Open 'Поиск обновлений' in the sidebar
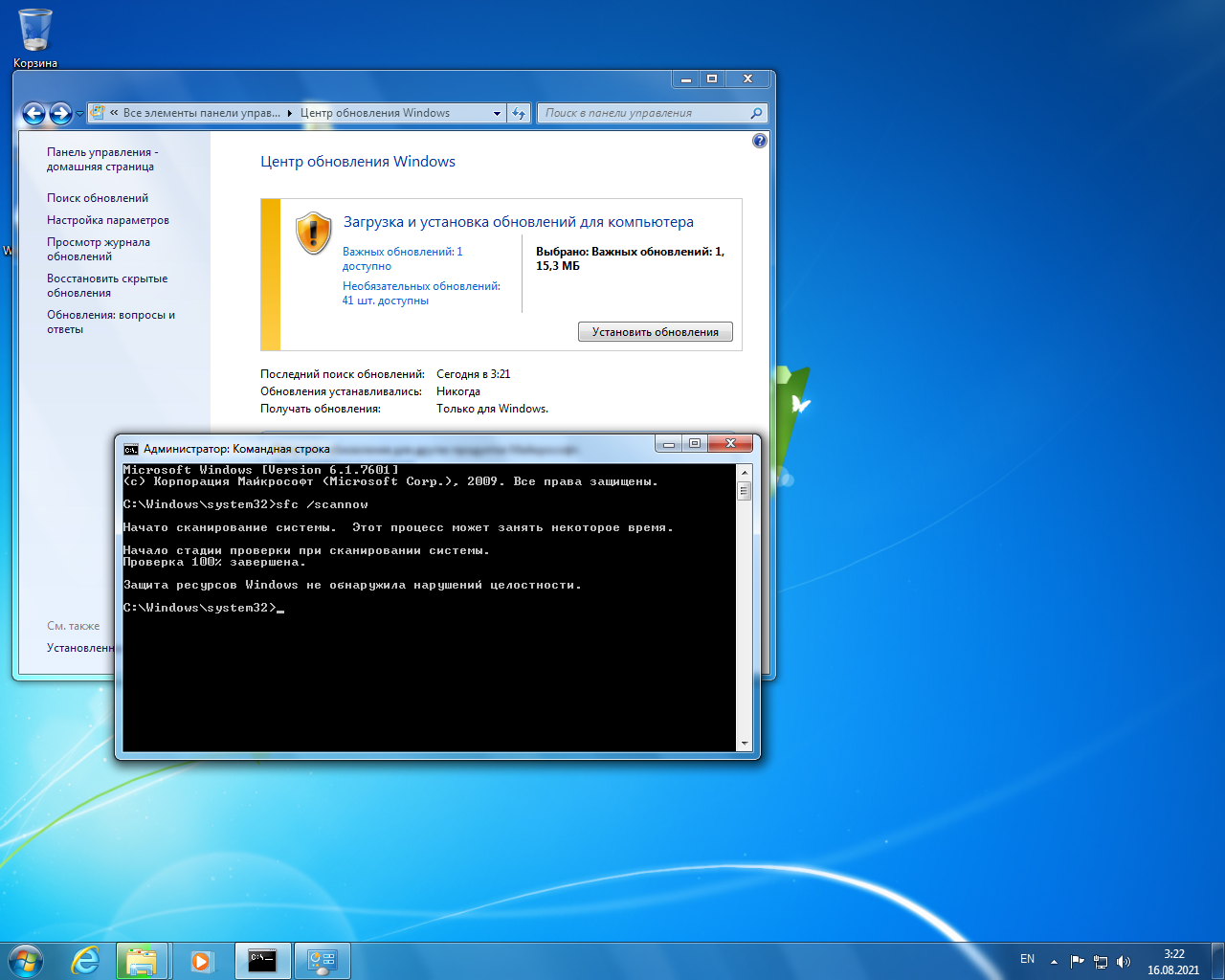This screenshot has height=980, width=1225. (98, 198)
